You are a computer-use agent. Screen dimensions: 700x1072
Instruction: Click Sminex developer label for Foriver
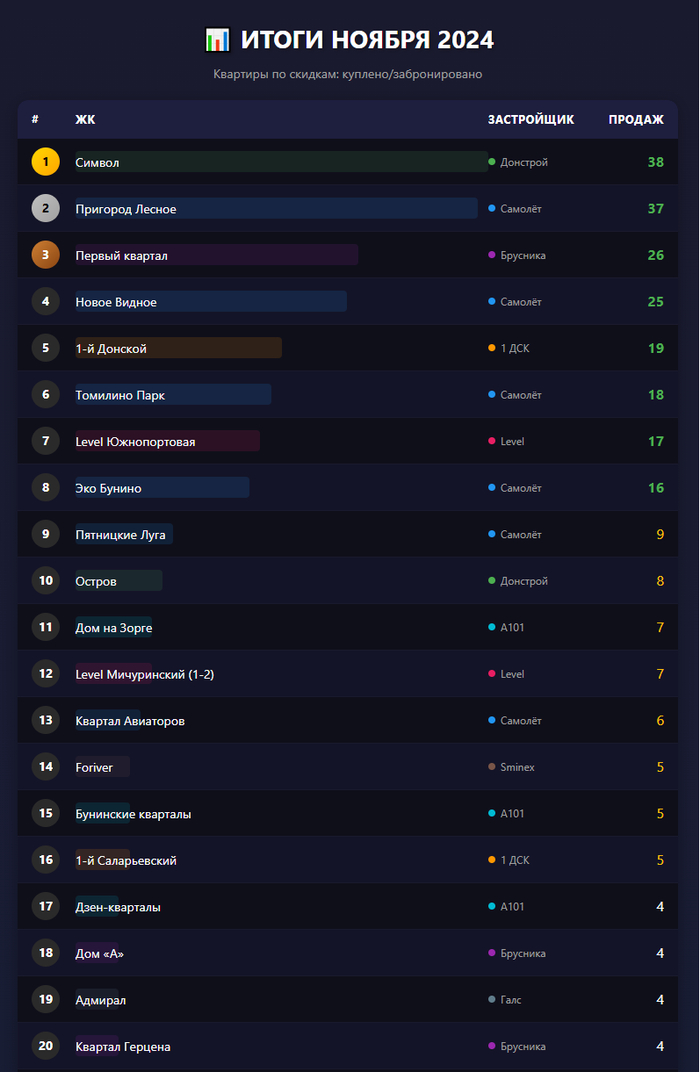(518, 768)
